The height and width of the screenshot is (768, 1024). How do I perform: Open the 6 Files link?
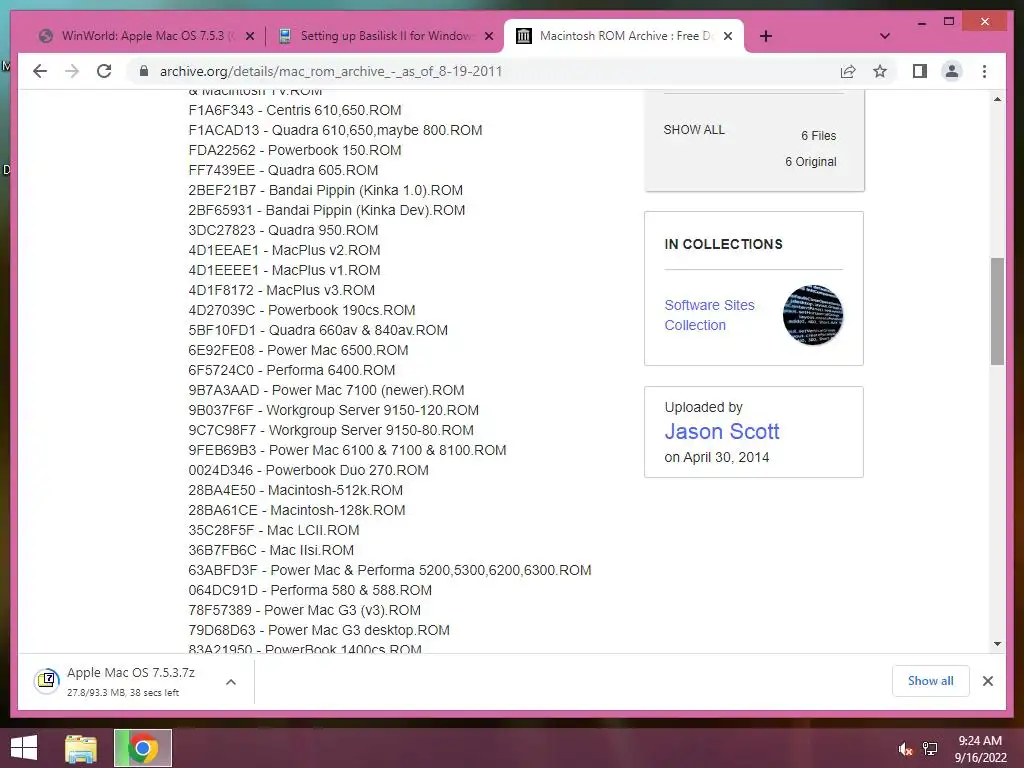818,136
